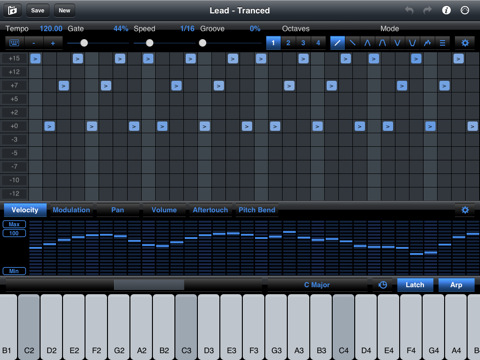
Task: Open the sequencer grid settings gear
Action: point(465,43)
